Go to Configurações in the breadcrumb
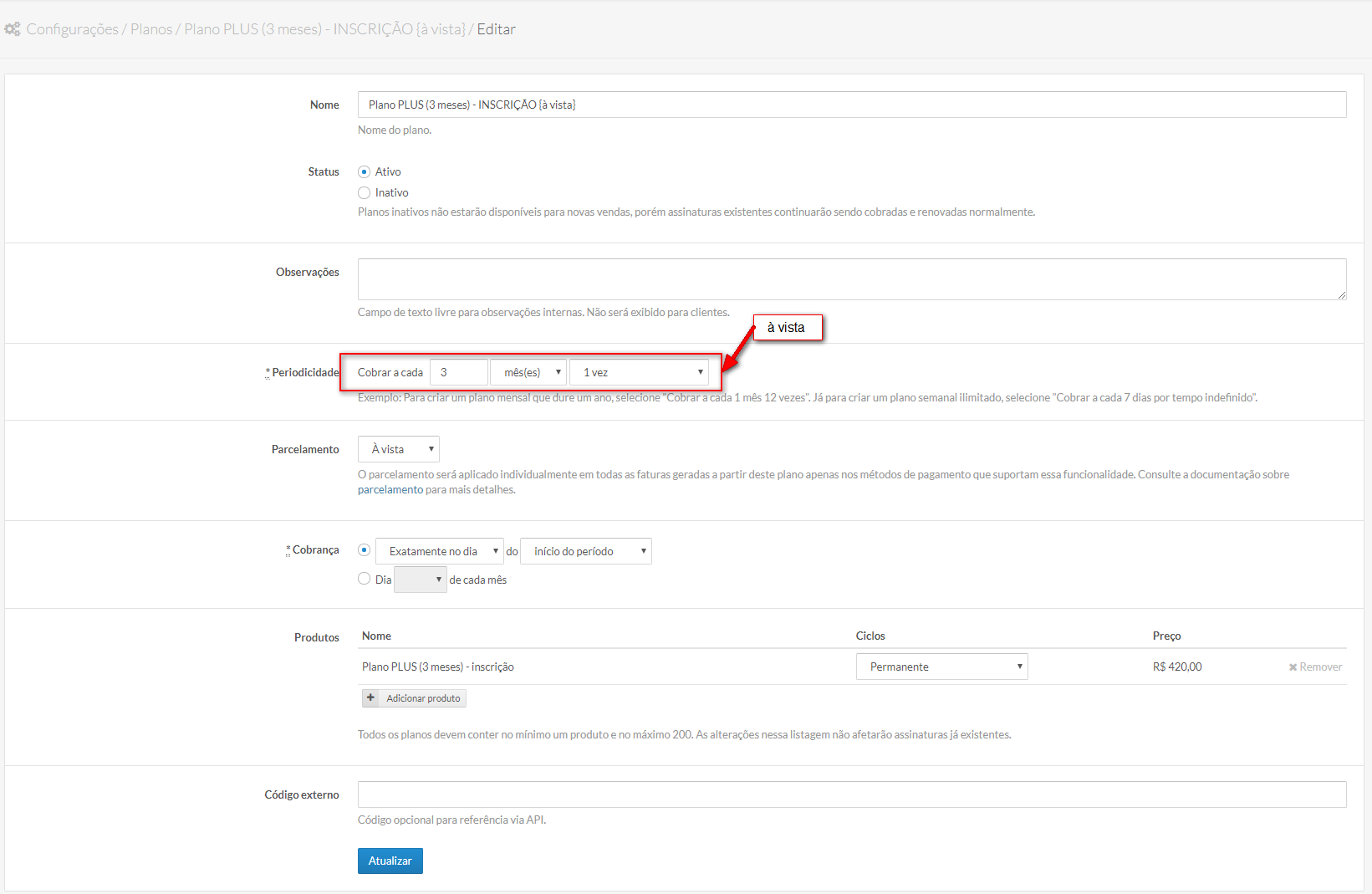This screenshot has height=894, width=1372. pos(72,29)
